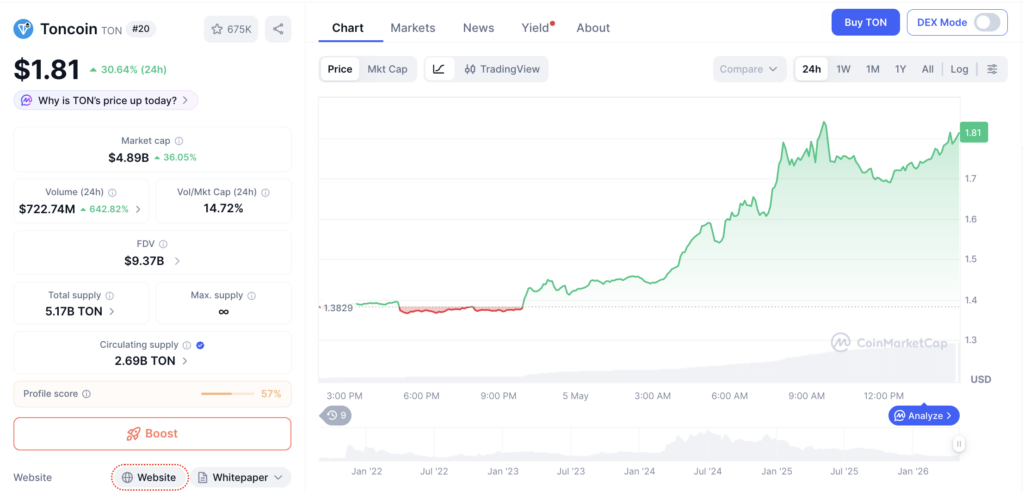Click the Boost button
Image resolution: width=1024 pixels, height=493 pixels.
[x=152, y=434]
